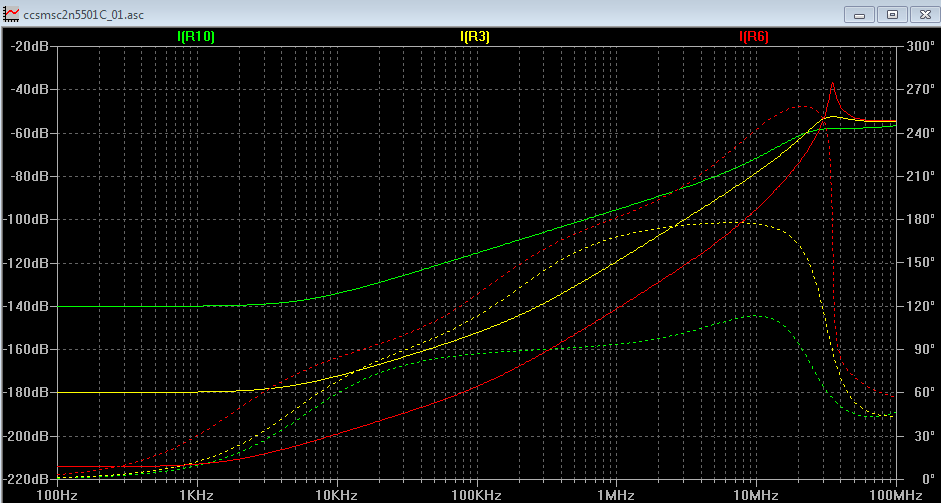Screen dimensions: 941x503
Task: Click the -200dB magnitude axis label
Action: pyautogui.click(x=25, y=436)
